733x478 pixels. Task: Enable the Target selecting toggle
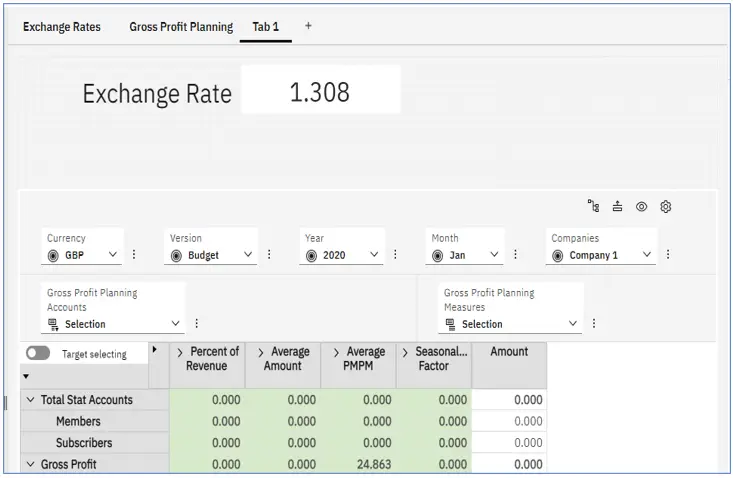tap(39, 353)
